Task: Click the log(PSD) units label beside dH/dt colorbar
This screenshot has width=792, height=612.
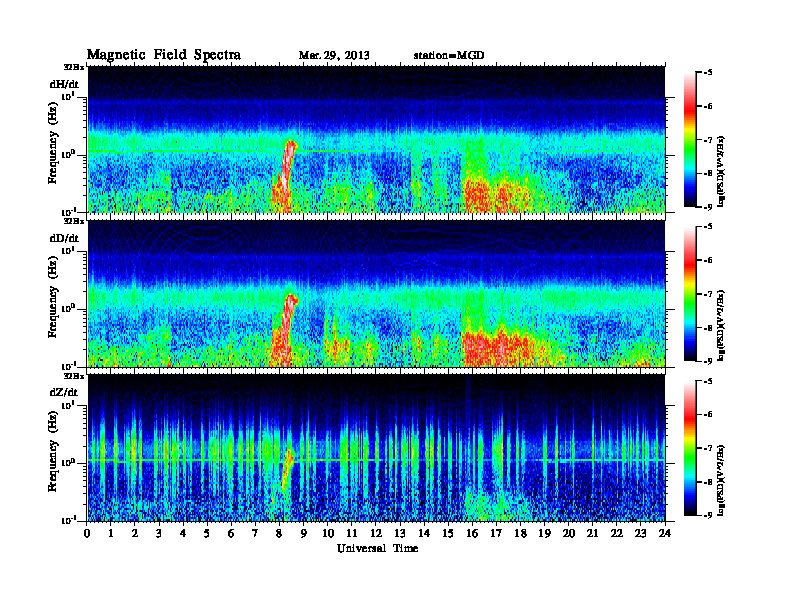Action: tap(722, 171)
